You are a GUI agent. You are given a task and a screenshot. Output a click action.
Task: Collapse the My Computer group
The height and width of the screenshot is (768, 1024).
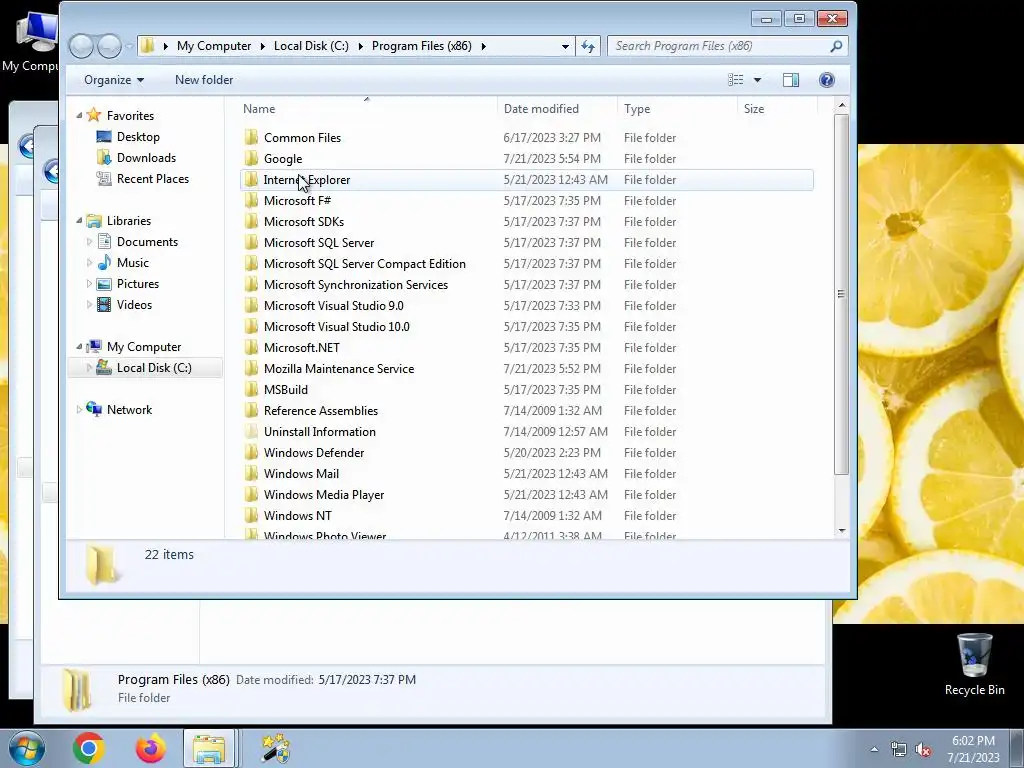coord(79,347)
